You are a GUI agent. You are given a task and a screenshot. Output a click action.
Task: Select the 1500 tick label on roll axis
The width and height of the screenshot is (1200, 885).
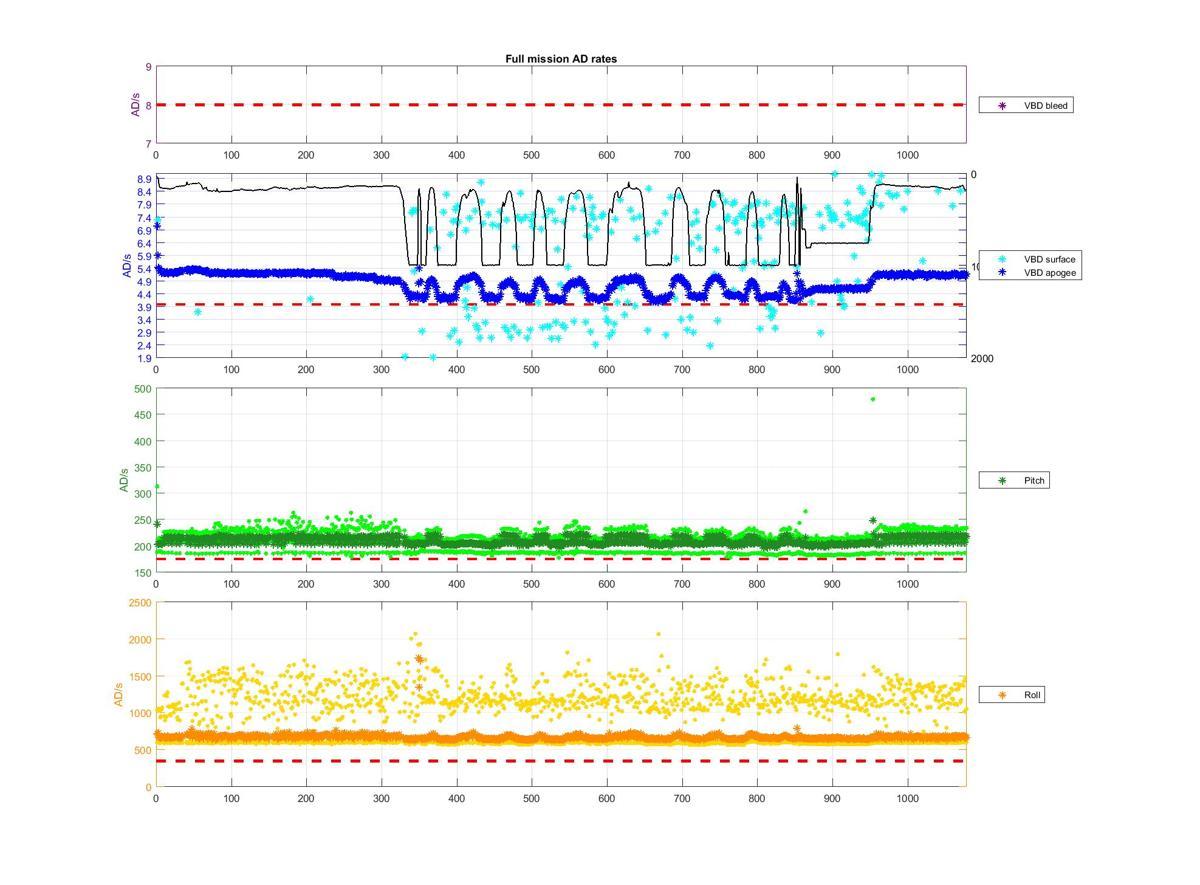[141, 677]
